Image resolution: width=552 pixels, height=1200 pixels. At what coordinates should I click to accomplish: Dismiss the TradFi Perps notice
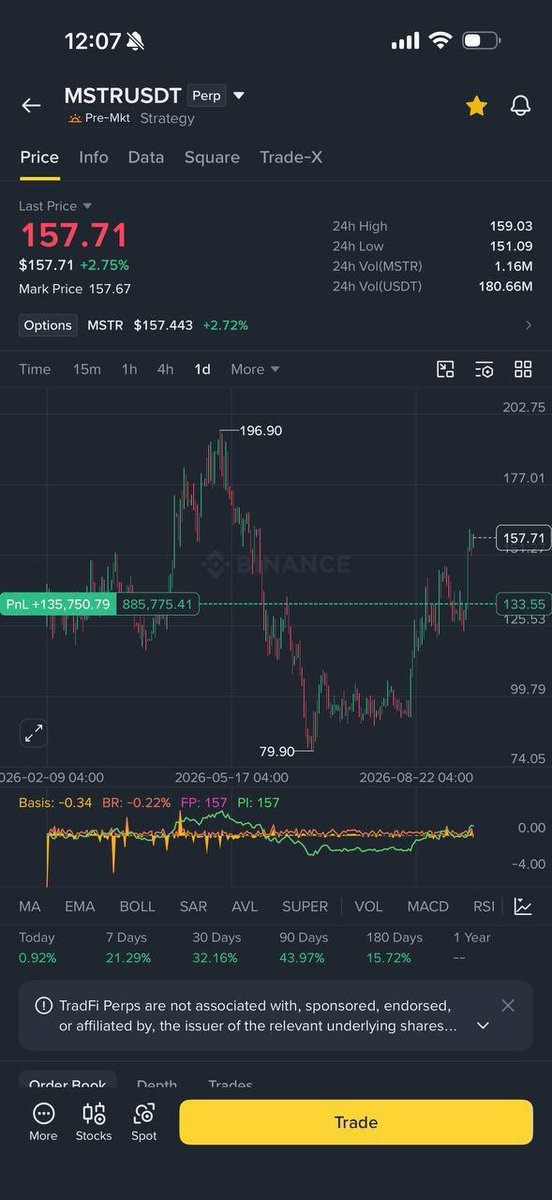pos(508,1005)
